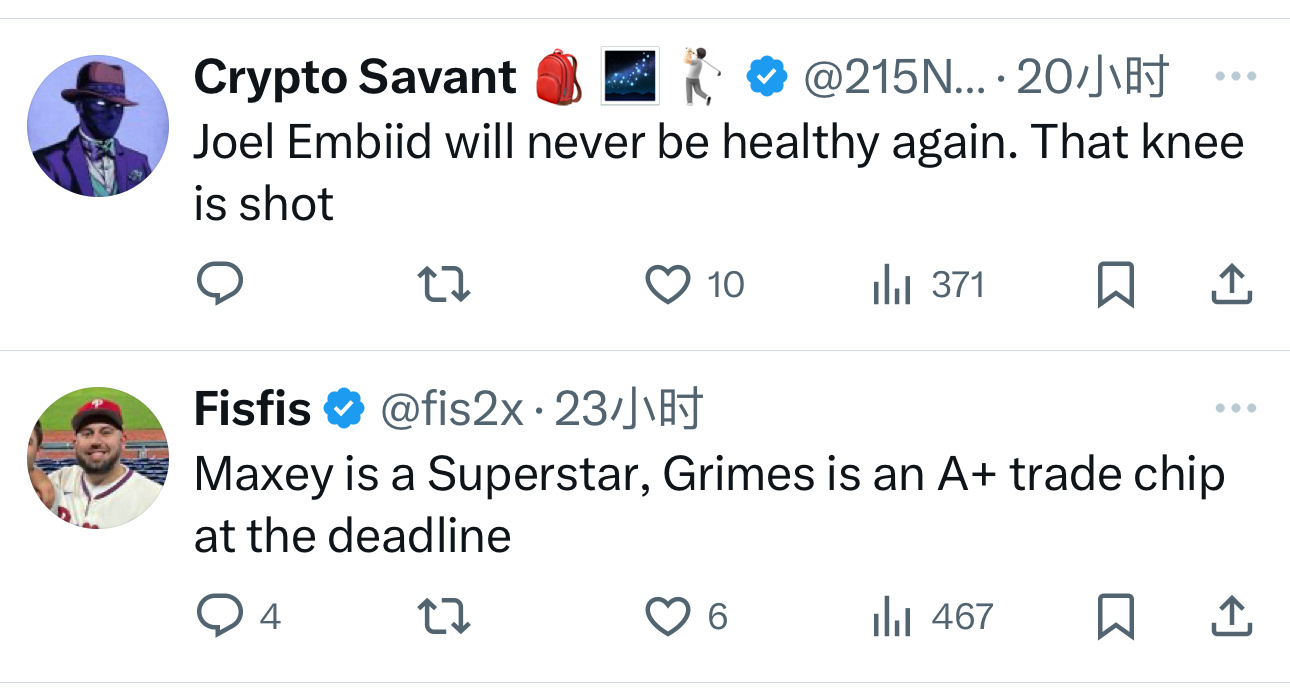Open Crypto Savant's profile via display name
Screen dimensions: 1290x693
[354, 78]
